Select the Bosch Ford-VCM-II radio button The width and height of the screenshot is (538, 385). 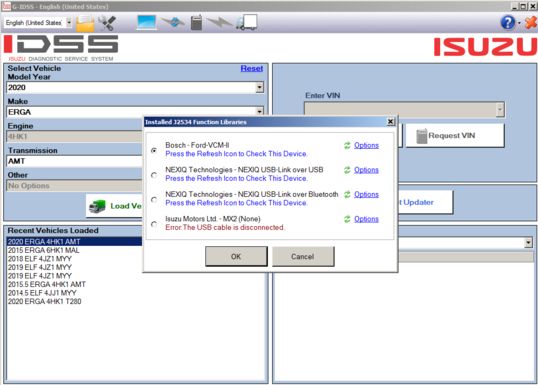154,150
